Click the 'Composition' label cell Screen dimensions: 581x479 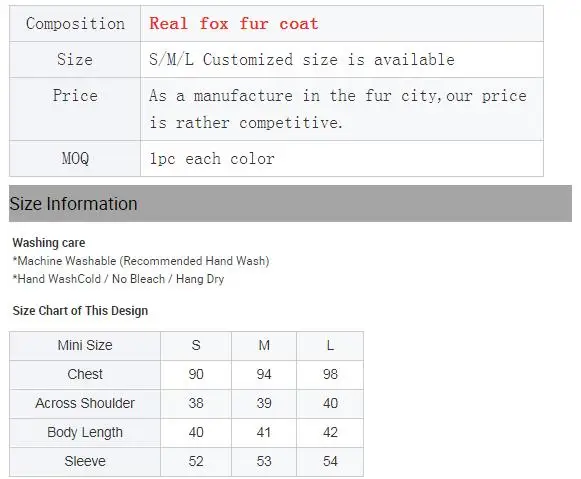75,24
